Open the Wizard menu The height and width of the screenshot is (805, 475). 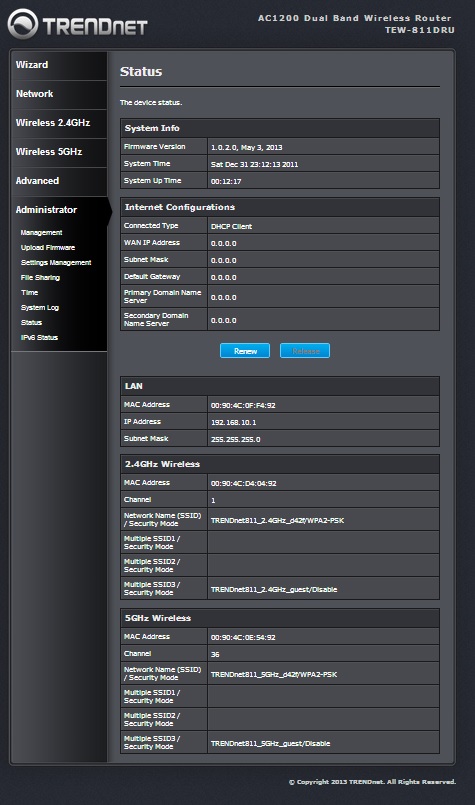click(x=32, y=65)
